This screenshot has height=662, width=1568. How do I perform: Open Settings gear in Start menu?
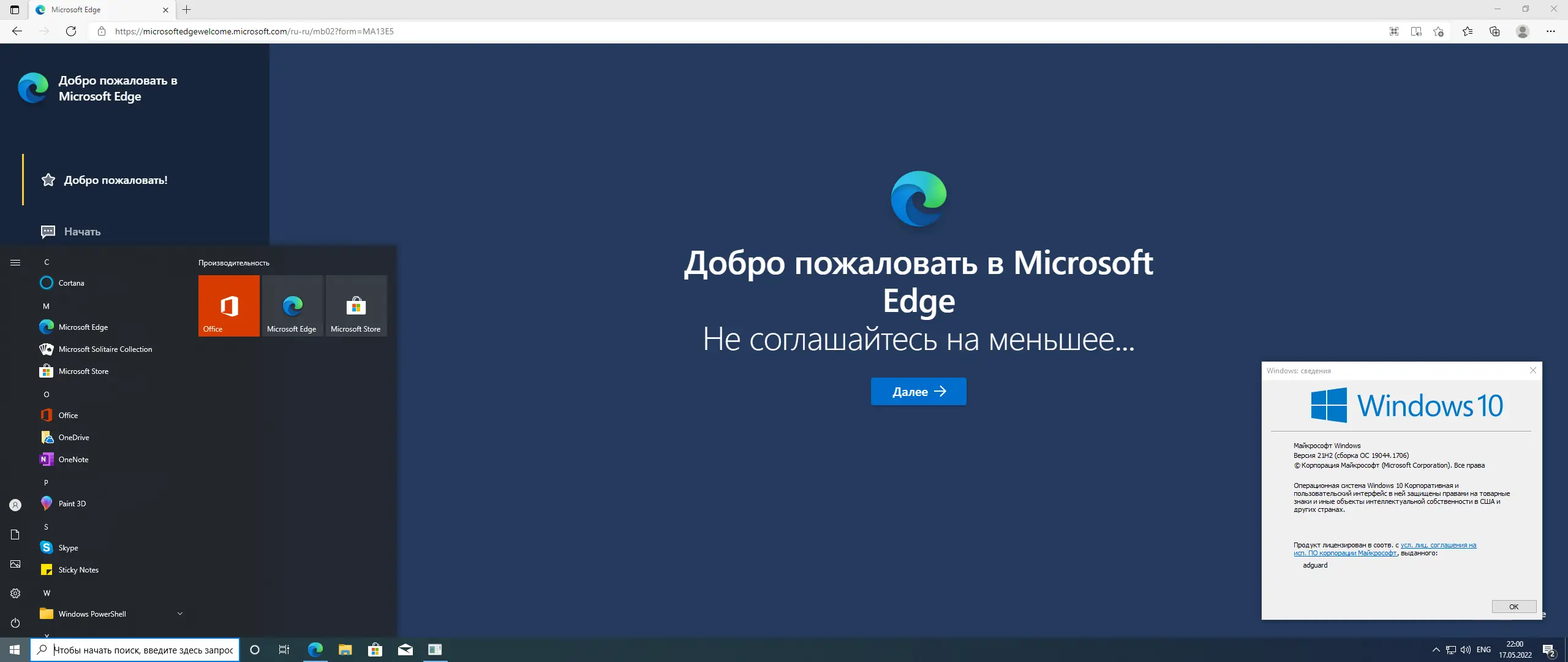pos(15,593)
